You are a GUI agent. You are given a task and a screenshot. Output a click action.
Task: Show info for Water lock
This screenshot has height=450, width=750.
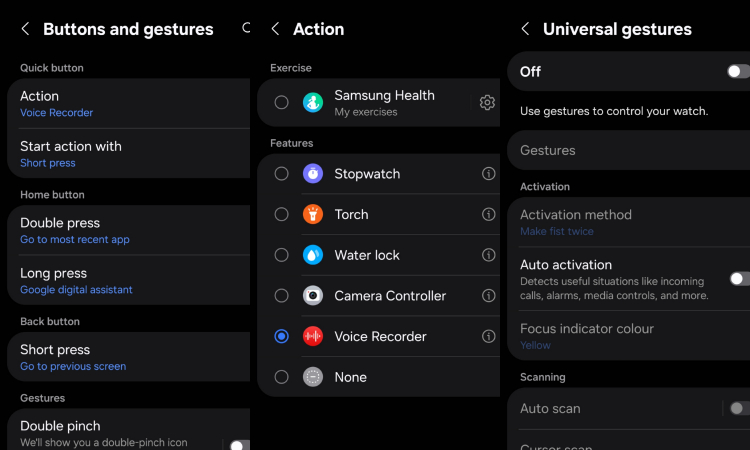tap(488, 255)
